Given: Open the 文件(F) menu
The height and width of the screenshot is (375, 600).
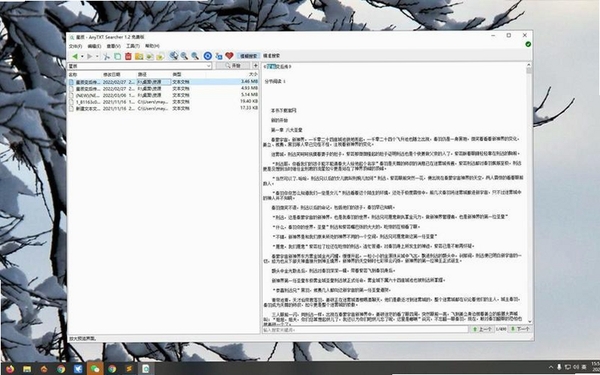Looking at the screenshot, I should [75, 46].
